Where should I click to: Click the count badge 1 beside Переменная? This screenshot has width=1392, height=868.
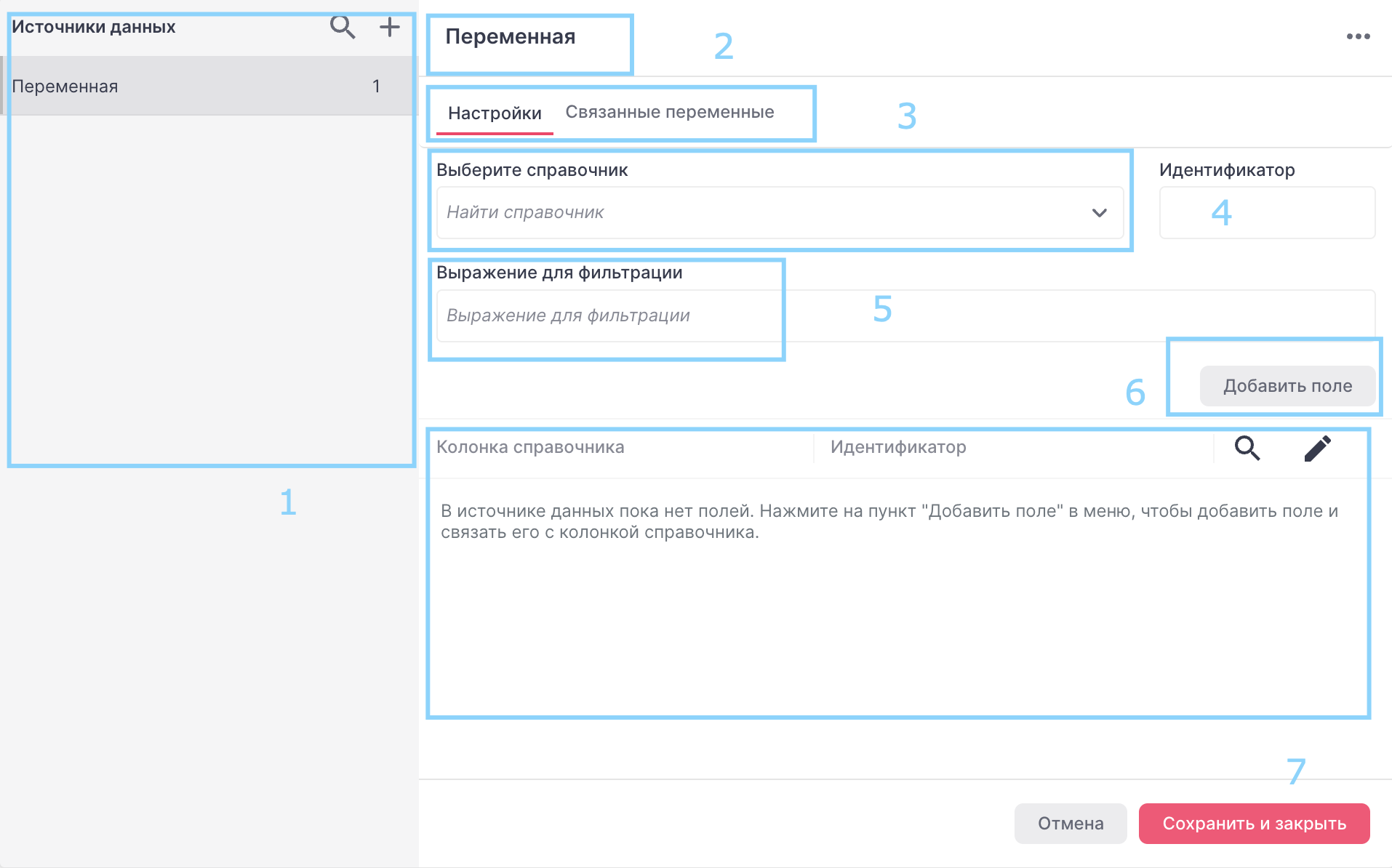click(376, 87)
